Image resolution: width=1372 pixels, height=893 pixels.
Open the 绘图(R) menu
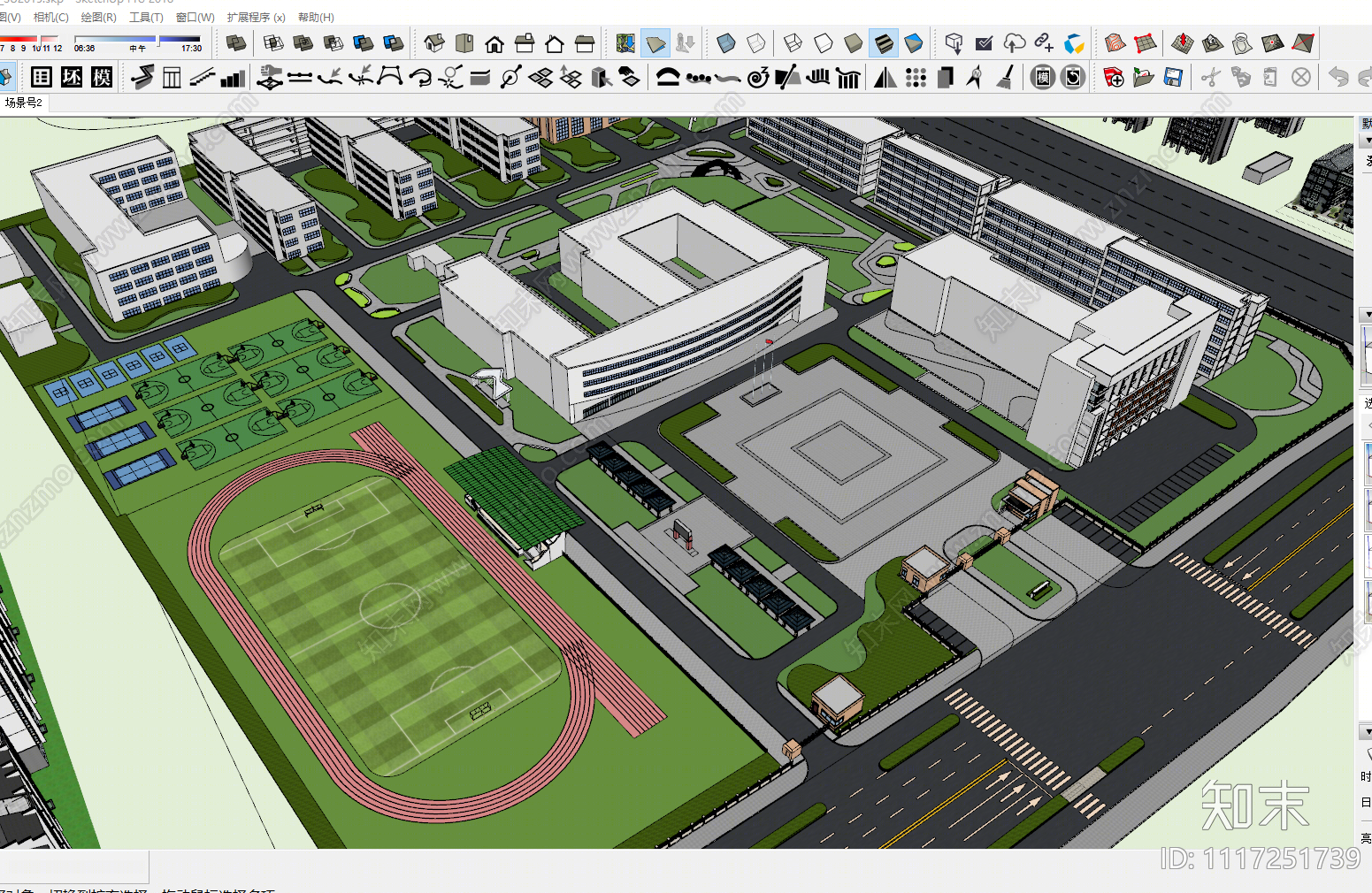(x=98, y=17)
